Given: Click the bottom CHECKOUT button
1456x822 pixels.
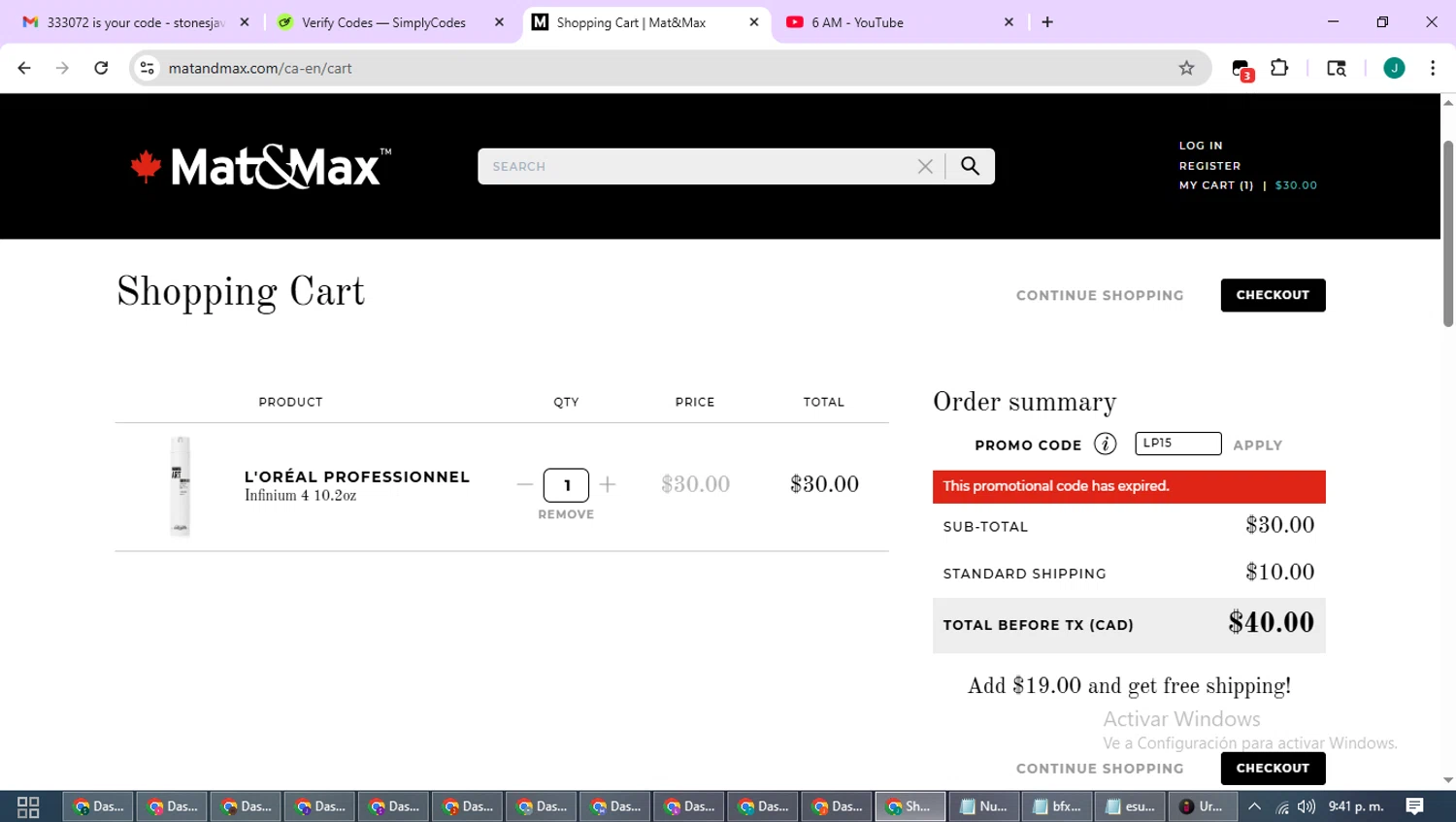Looking at the screenshot, I should pos(1273,768).
